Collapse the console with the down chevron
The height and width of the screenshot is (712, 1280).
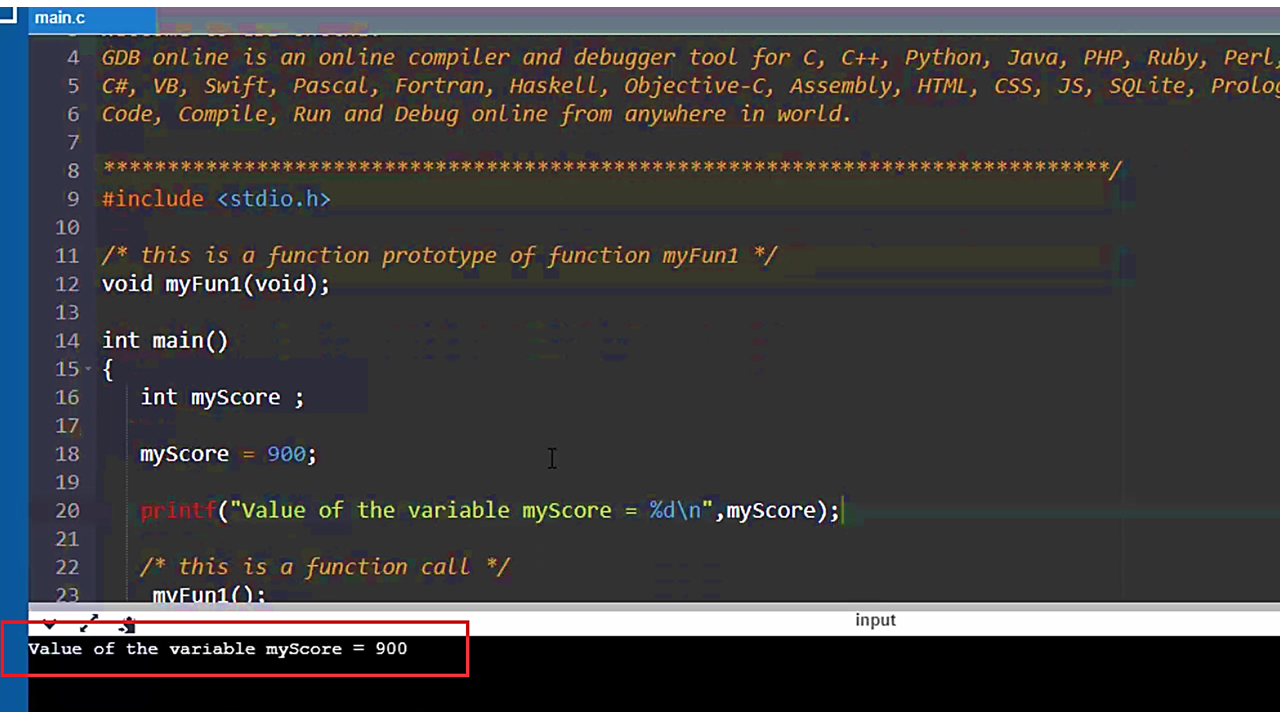pyautogui.click(x=50, y=626)
